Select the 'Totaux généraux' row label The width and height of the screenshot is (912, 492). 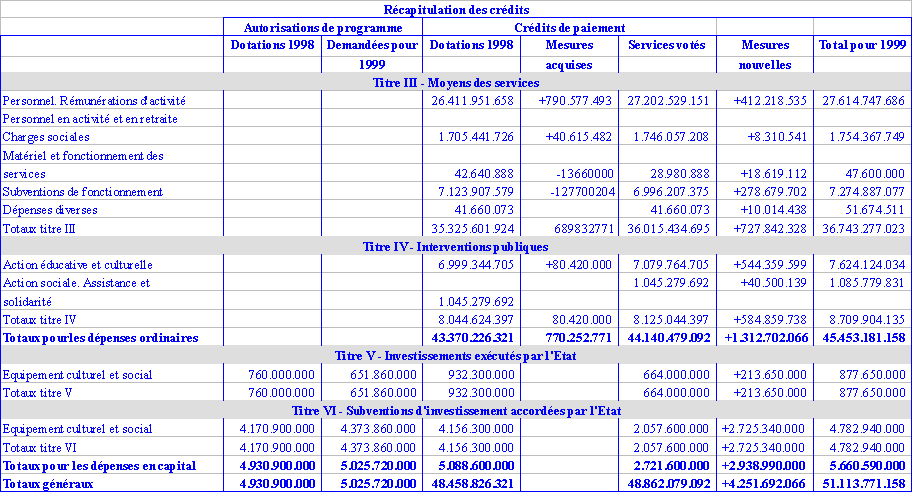pos(47,484)
